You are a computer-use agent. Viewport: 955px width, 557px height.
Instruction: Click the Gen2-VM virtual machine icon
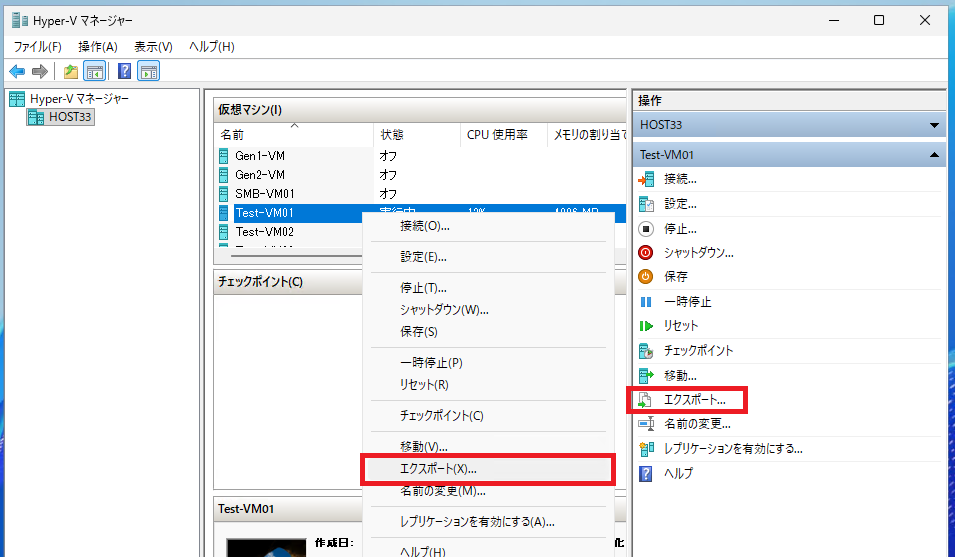click(224, 175)
